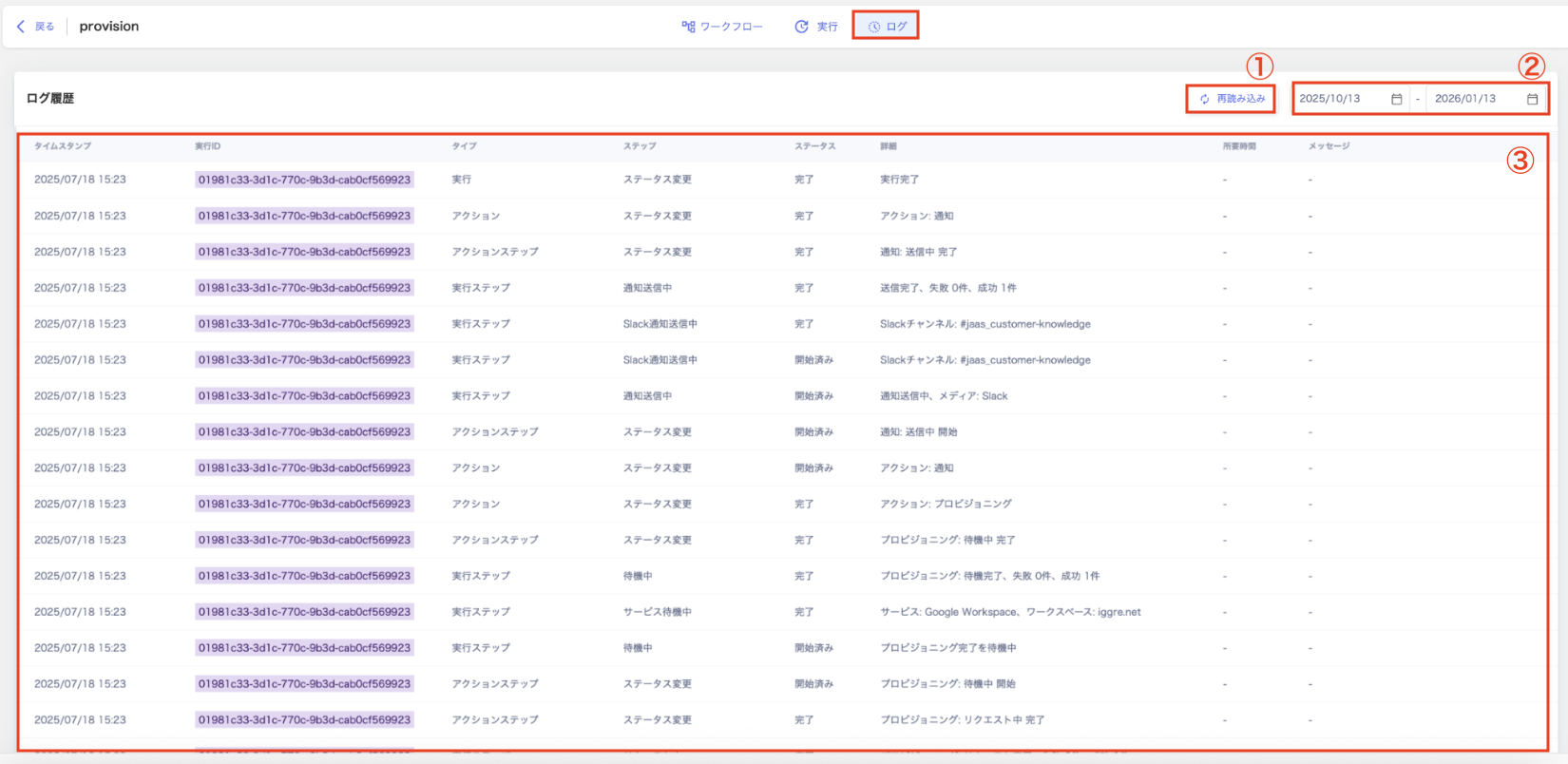
Task: Select the ログ tab
Action: [887, 27]
